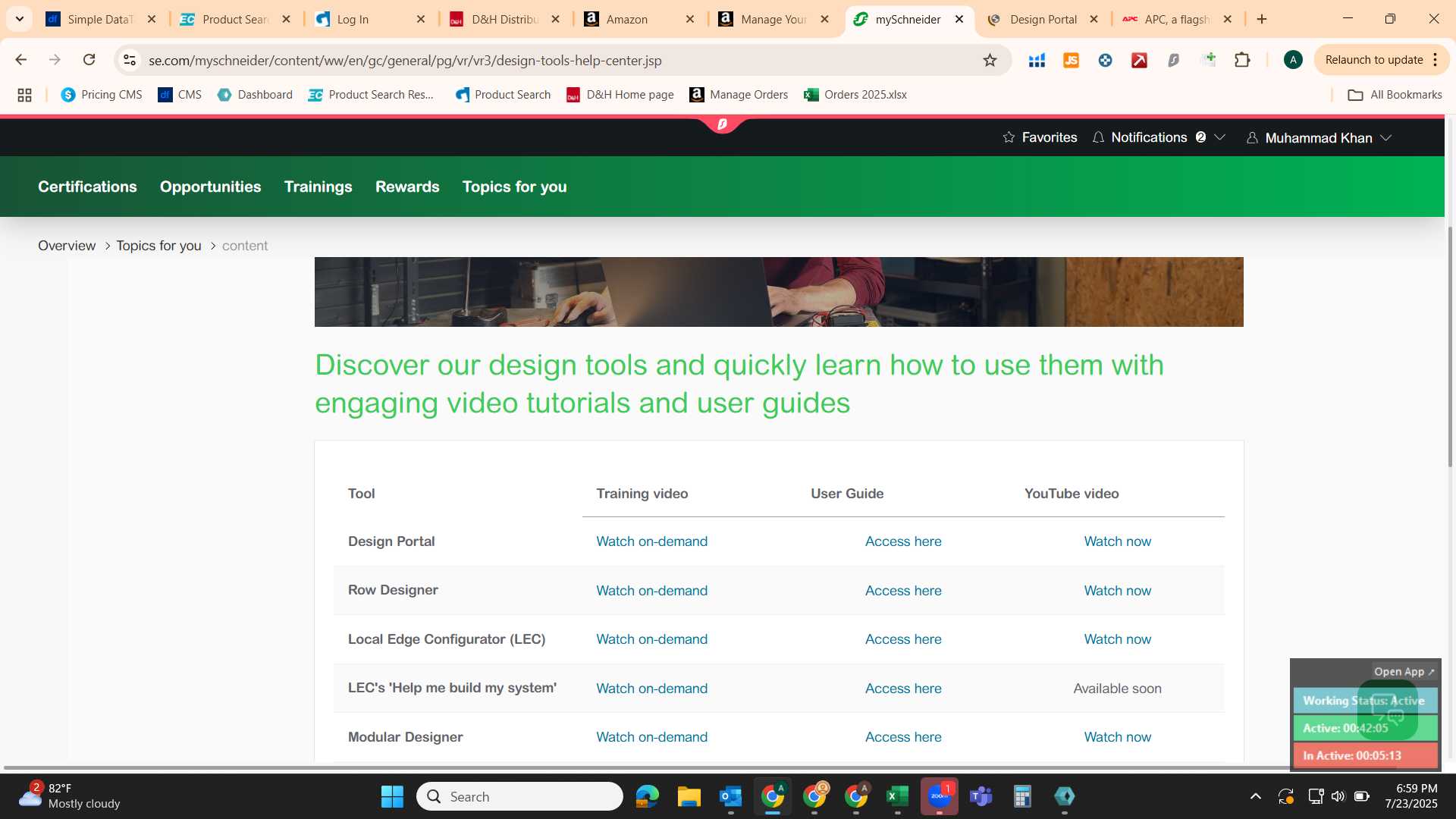Open Outlook from the taskbar

[x=730, y=796]
